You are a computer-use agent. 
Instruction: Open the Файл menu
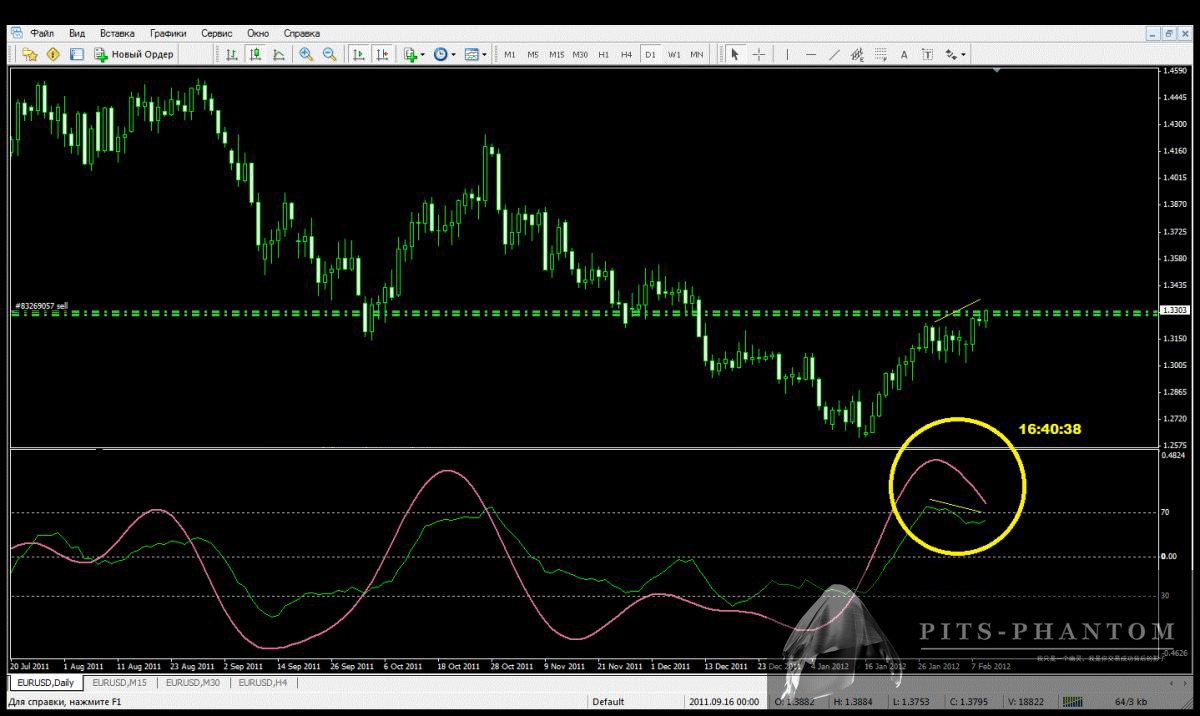click(x=42, y=33)
